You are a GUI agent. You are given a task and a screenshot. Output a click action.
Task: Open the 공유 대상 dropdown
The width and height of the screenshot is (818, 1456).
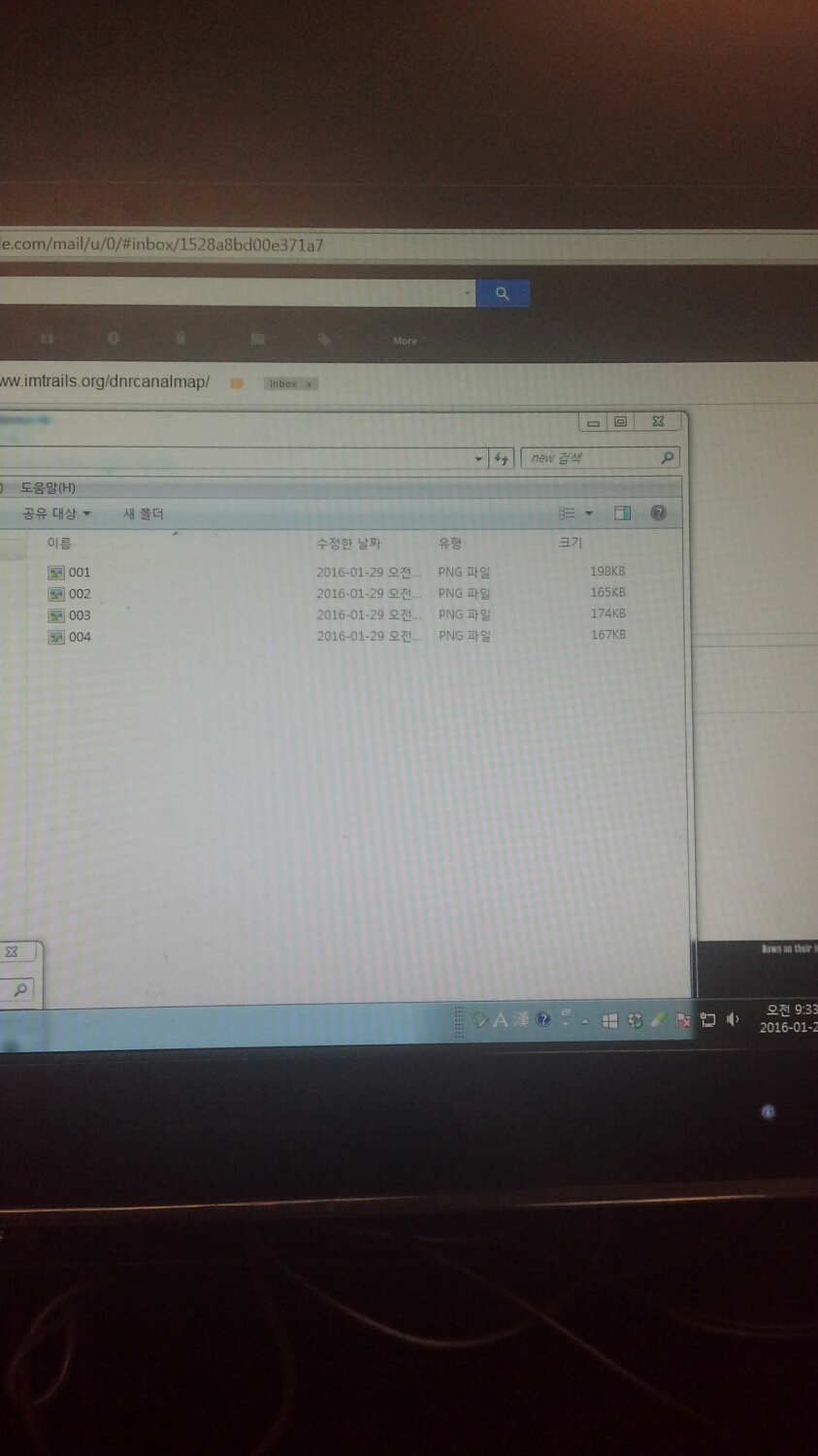[x=56, y=513]
